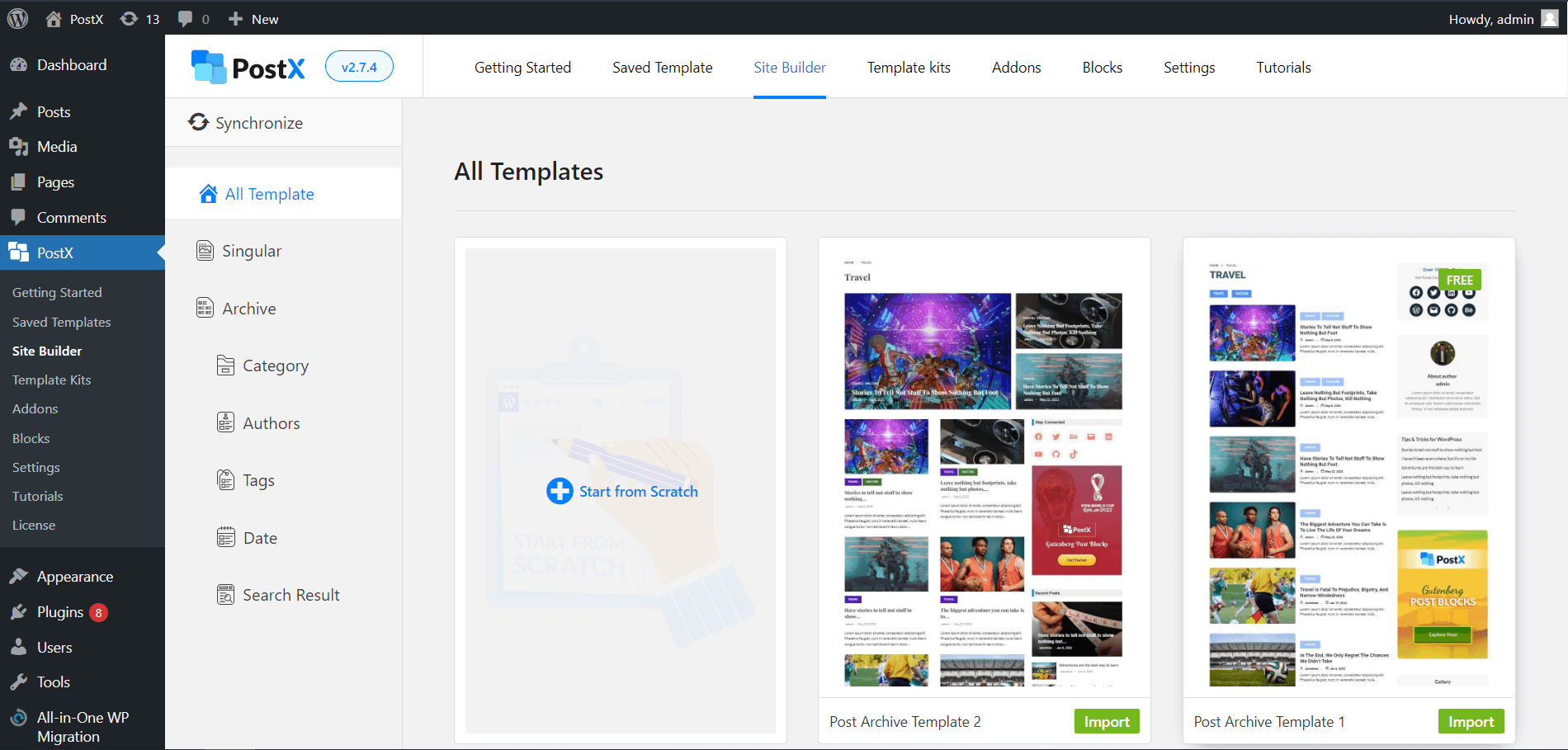Open the Saved Template tab
The image size is (1568, 750).
(x=662, y=67)
